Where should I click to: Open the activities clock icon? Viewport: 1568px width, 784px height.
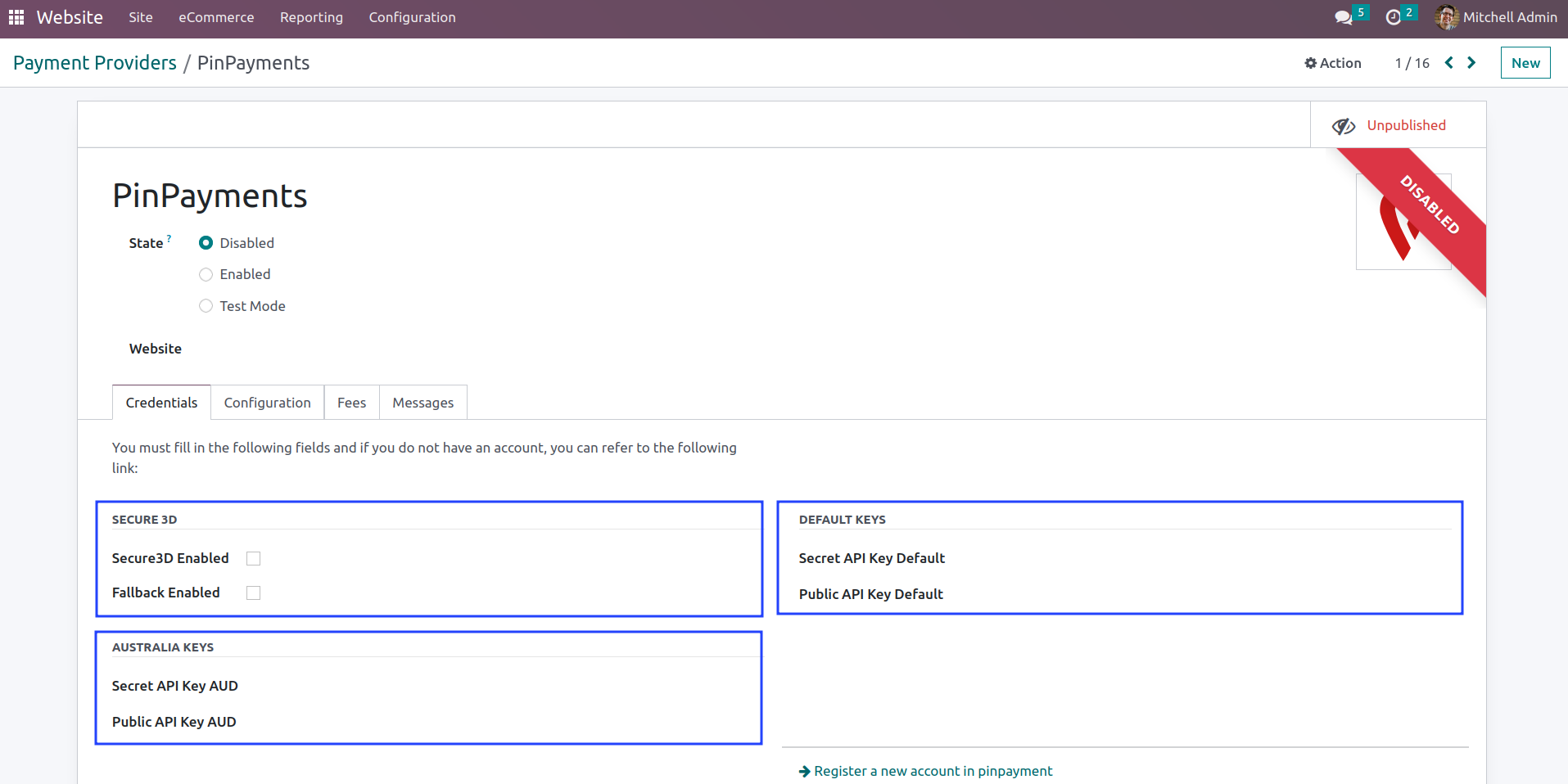(1394, 17)
